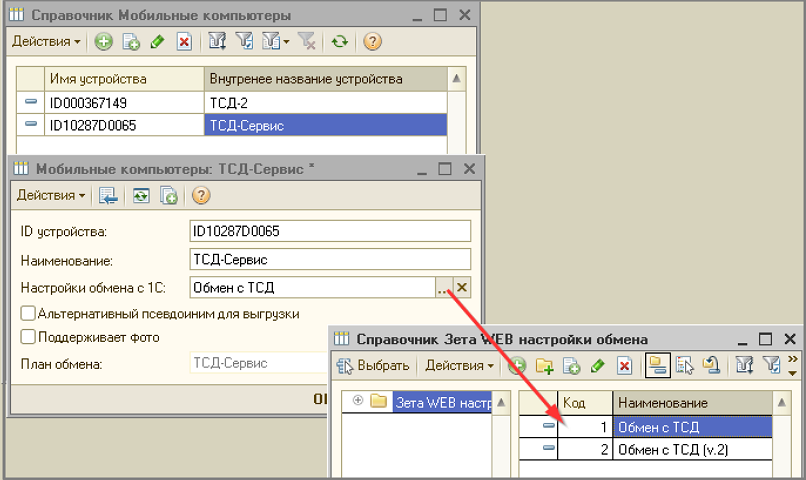This screenshot has height=480, width=806.
Task: Enable Альтернативный псевдоним для выгрузки checkbox
Action: point(28,313)
